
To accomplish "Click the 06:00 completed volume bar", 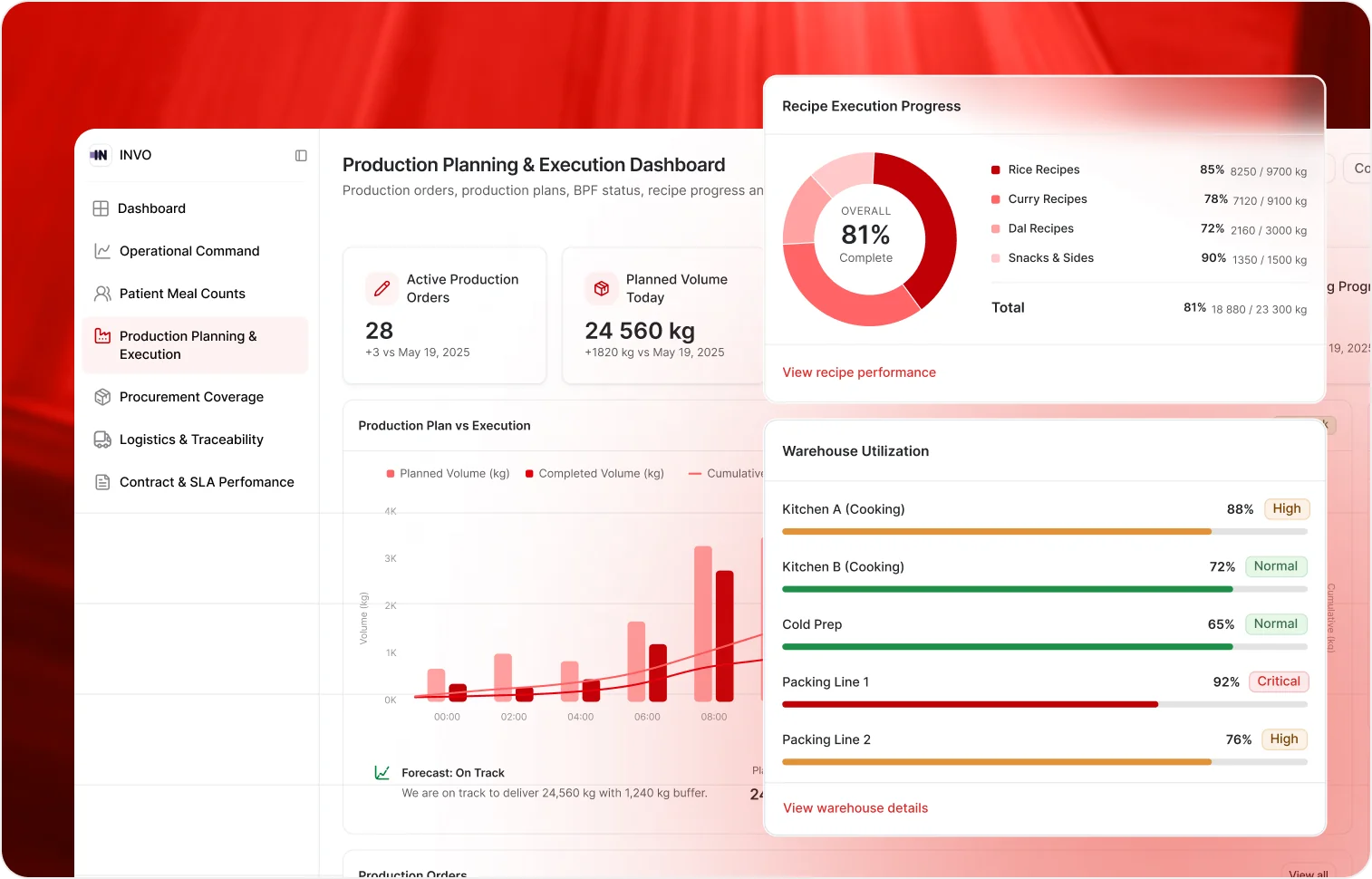I will click(658, 673).
